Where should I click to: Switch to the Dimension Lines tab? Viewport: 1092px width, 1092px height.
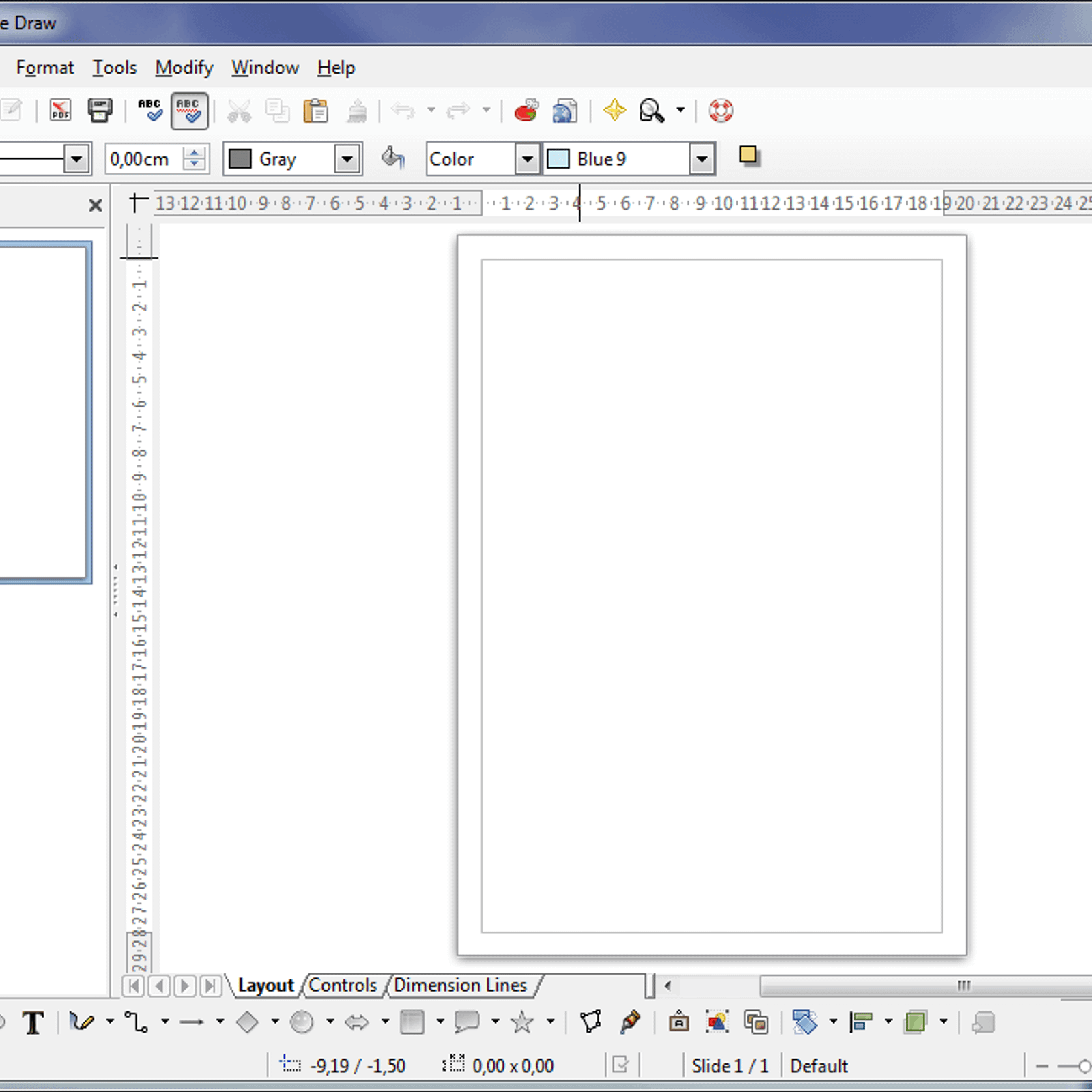pyautogui.click(x=461, y=986)
